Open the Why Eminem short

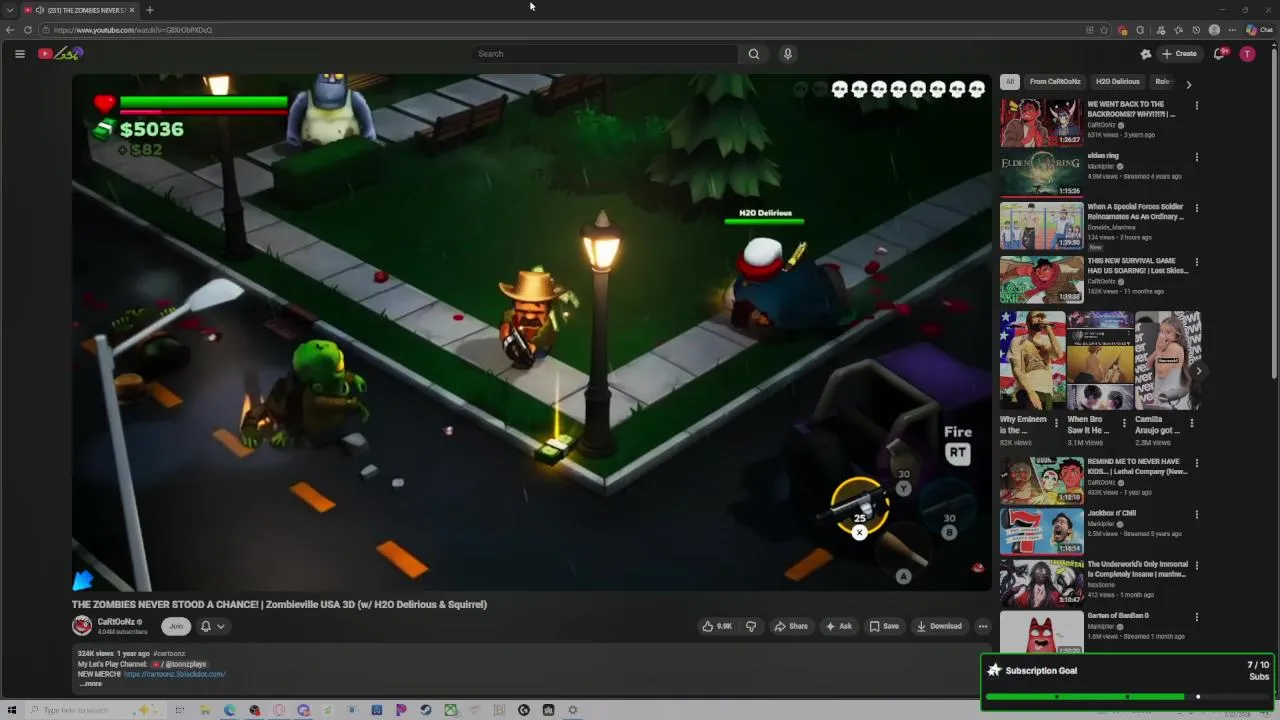1032,361
